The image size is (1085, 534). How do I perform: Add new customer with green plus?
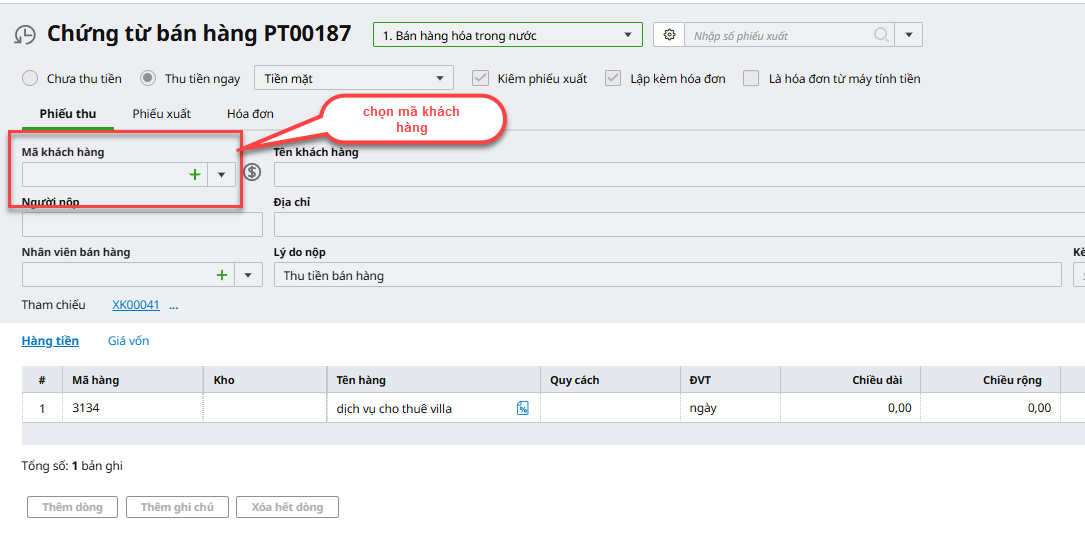click(195, 174)
